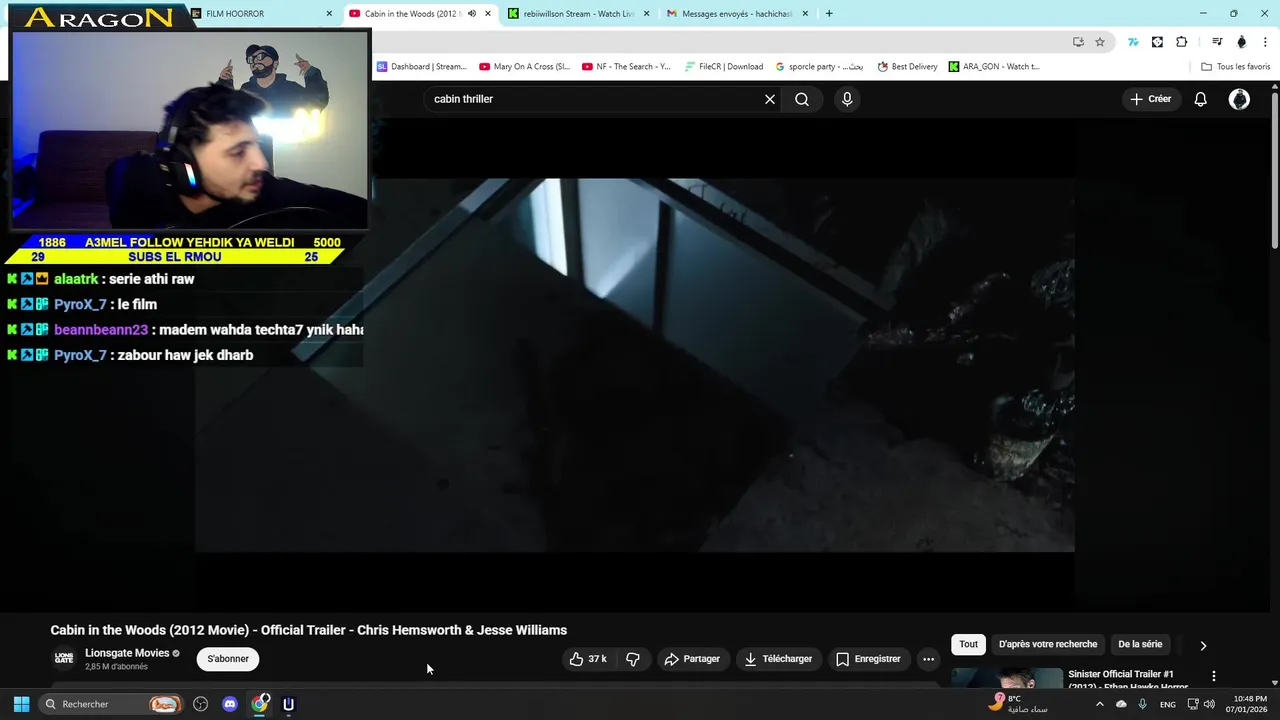Open a new browser tab

click(x=829, y=14)
